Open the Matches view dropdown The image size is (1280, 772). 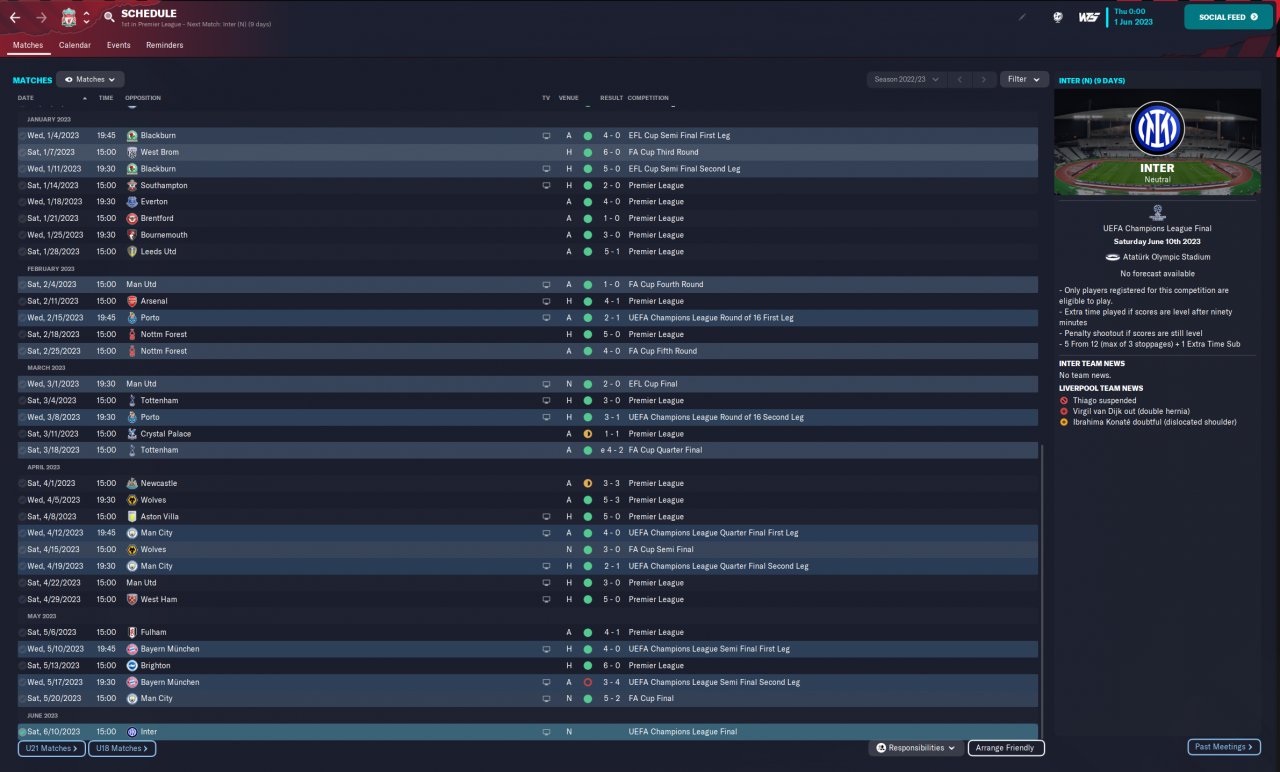[90, 79]
